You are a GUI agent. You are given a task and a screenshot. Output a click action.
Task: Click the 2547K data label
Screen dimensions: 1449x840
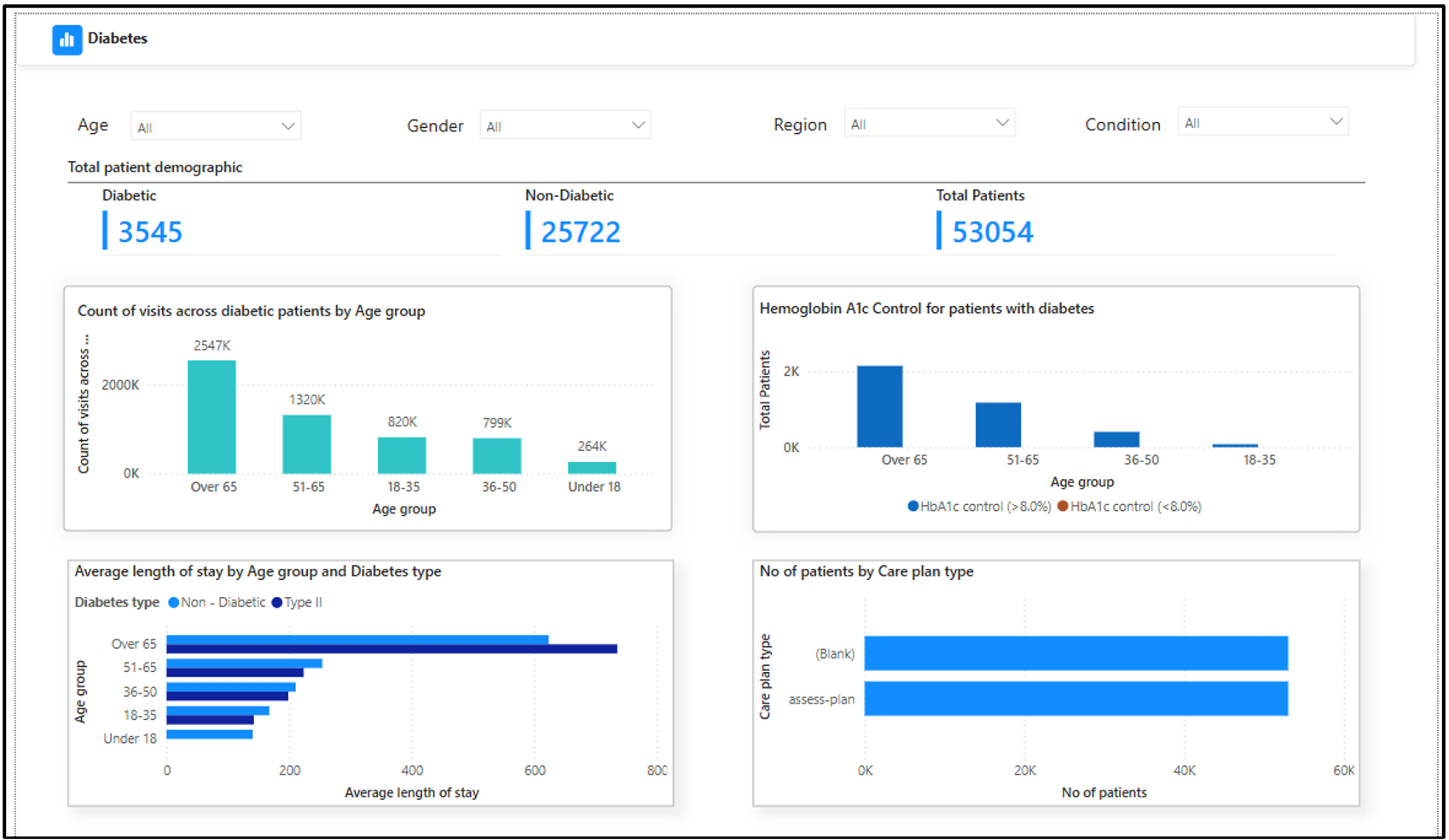[212, 345]
